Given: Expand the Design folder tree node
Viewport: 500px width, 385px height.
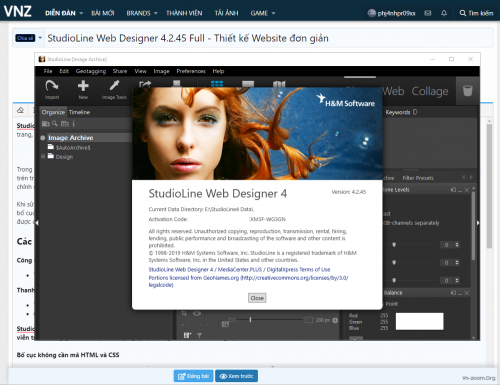Looking at the screenshot, I should pyautogui.click(x=43, y=156).
